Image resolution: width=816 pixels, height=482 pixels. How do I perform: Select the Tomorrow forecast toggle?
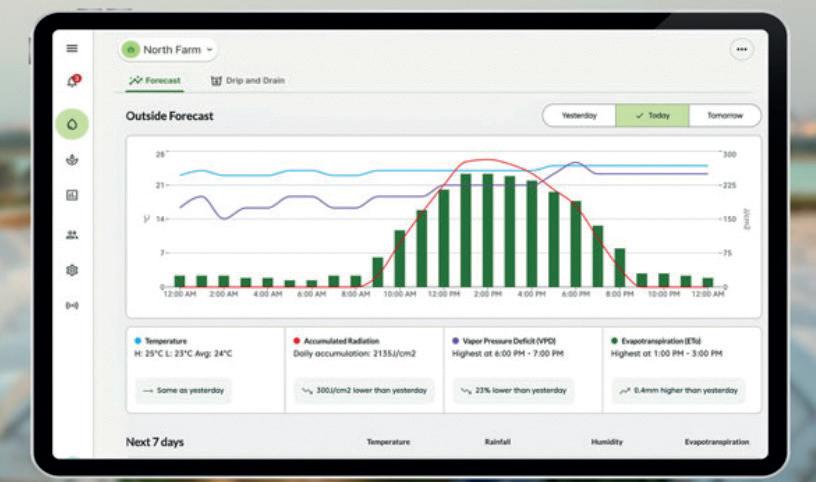[725, 116]
